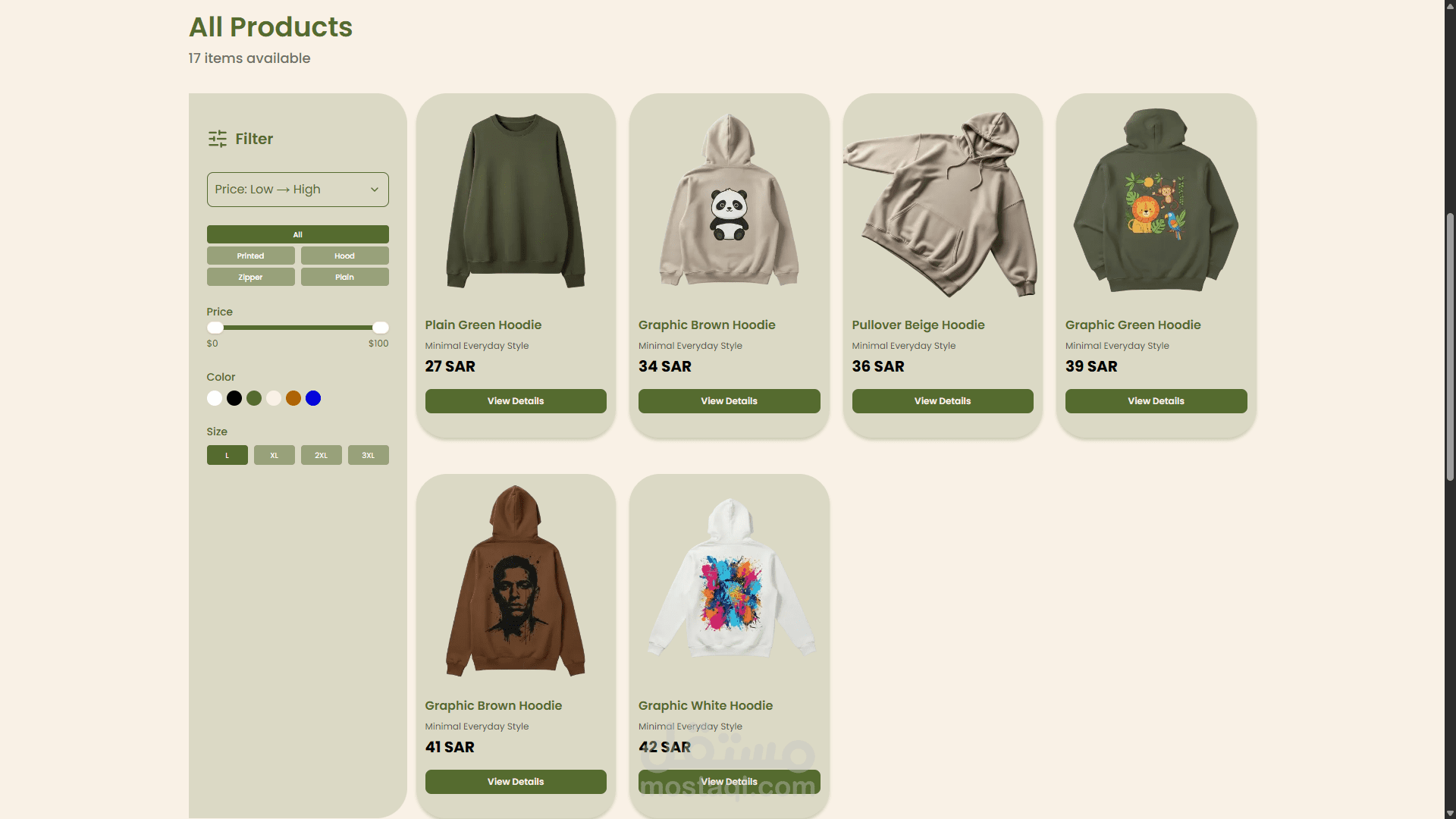
Task: Choose the Plain category filter
Action: [344, 277]
